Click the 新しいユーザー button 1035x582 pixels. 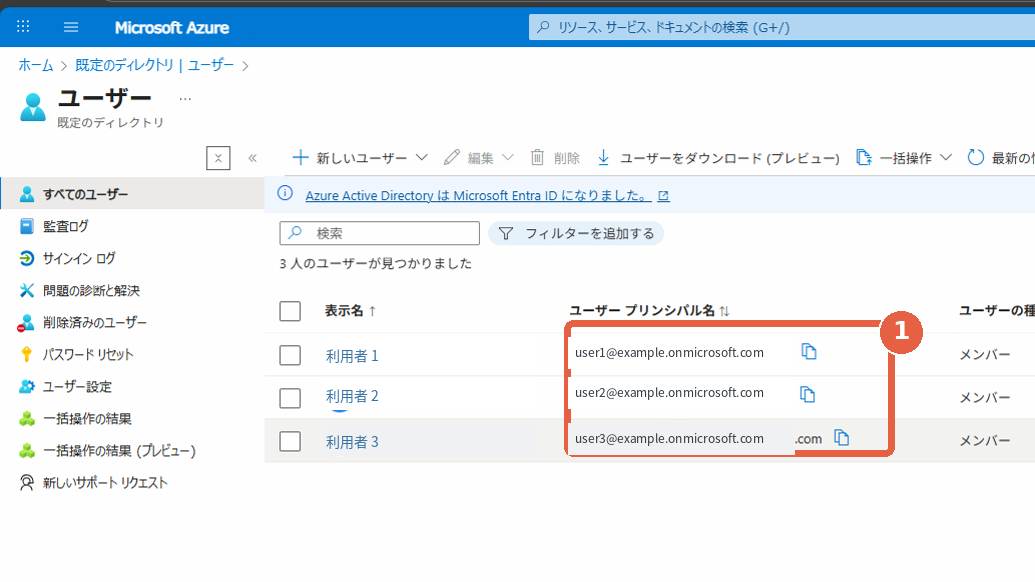350,158
